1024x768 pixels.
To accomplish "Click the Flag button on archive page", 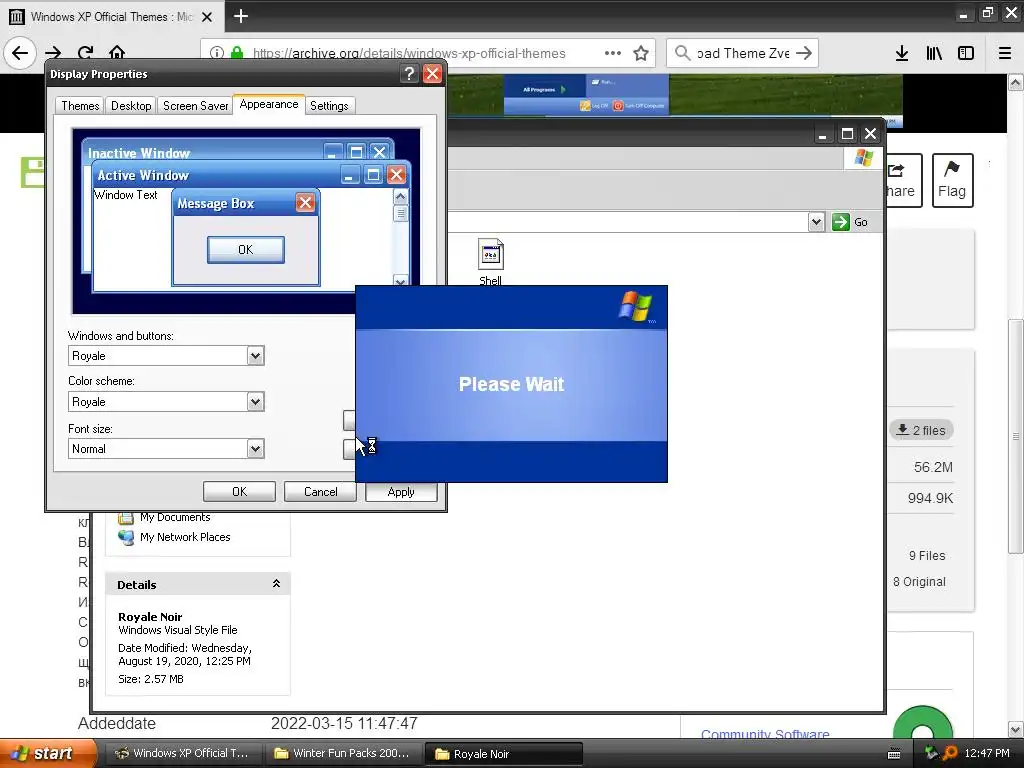I will pyautogui.click(x=952, y=180).
